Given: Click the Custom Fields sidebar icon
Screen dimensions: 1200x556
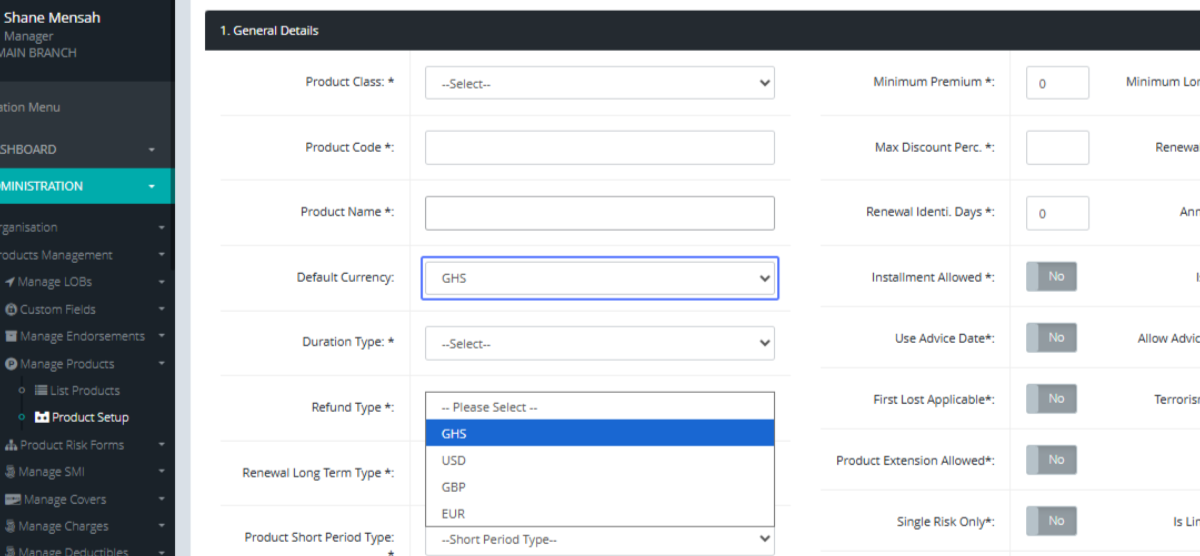Looking at the screenshot, I should pos(11,309).
